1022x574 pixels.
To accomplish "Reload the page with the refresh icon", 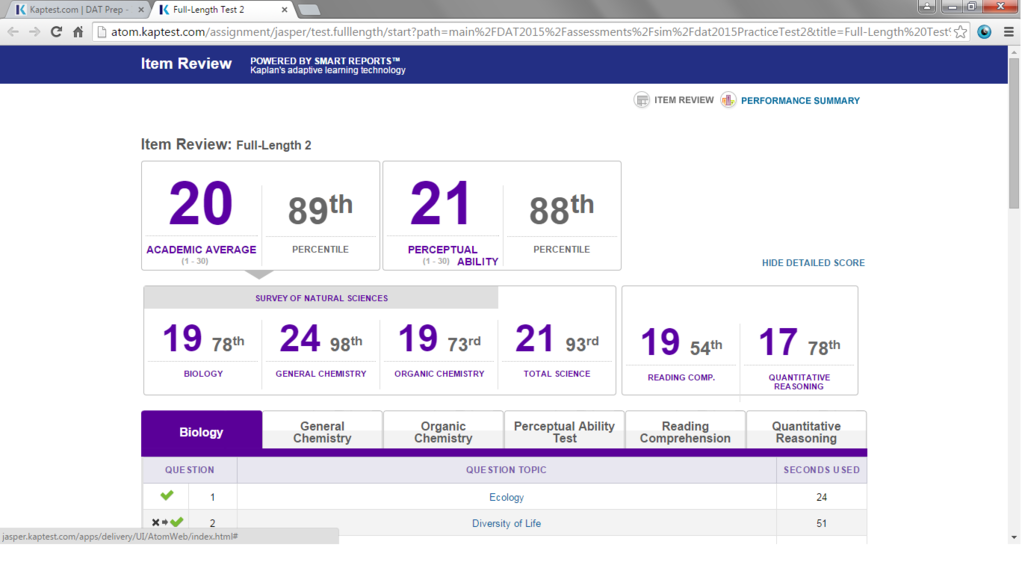I will coord(56,32).
